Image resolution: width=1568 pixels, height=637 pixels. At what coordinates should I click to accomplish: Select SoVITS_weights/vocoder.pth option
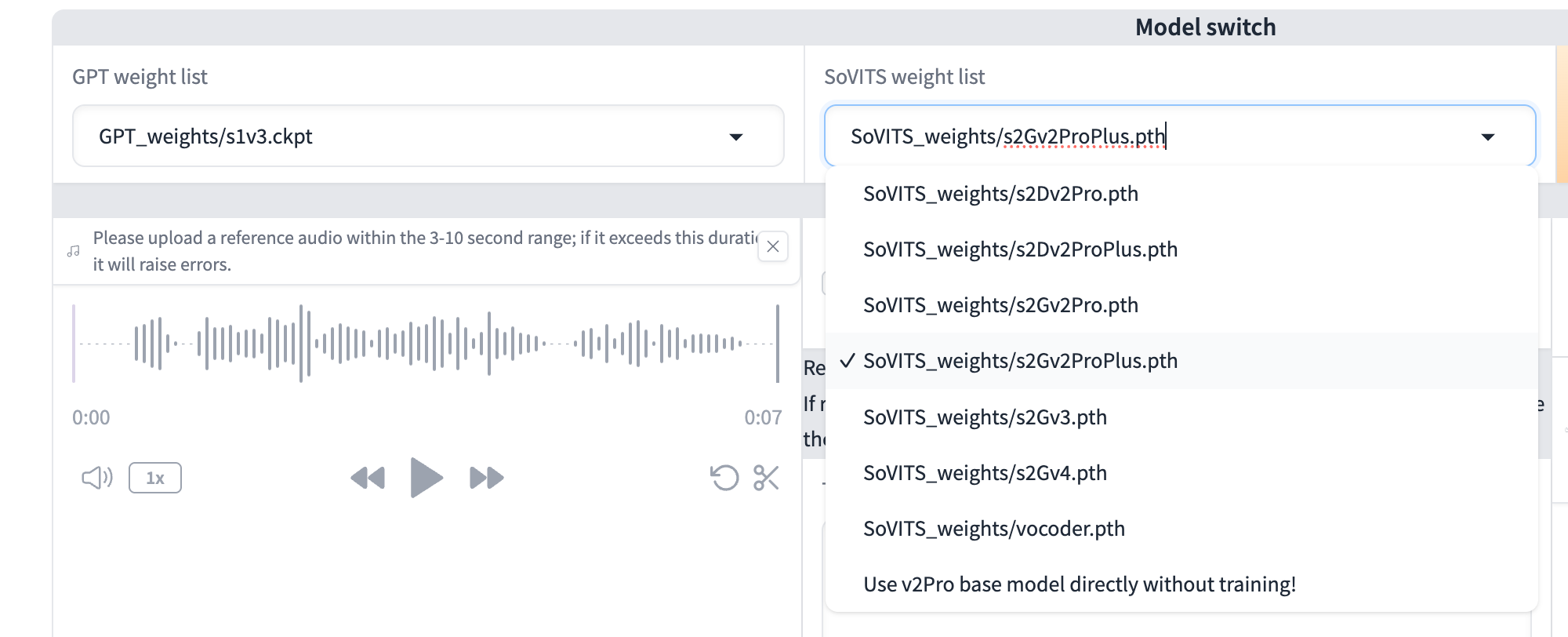1181,529
